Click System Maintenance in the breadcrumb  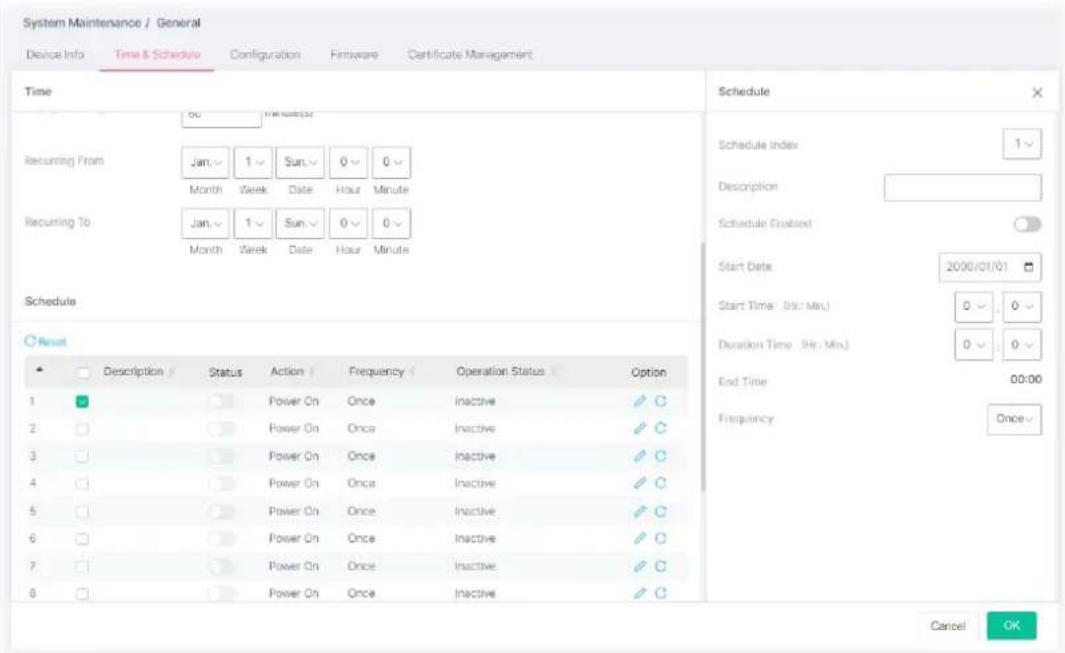coord(82,23)
